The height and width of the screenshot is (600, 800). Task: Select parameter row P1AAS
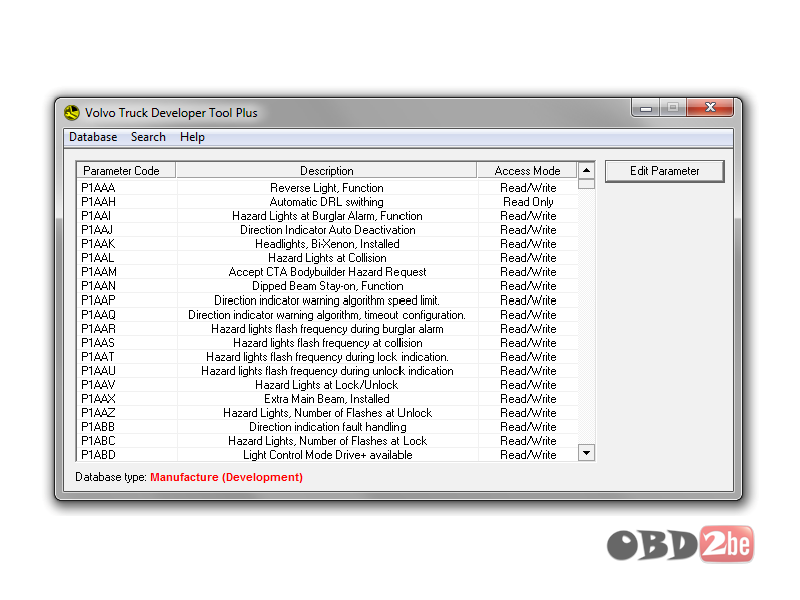click(327, 343)
